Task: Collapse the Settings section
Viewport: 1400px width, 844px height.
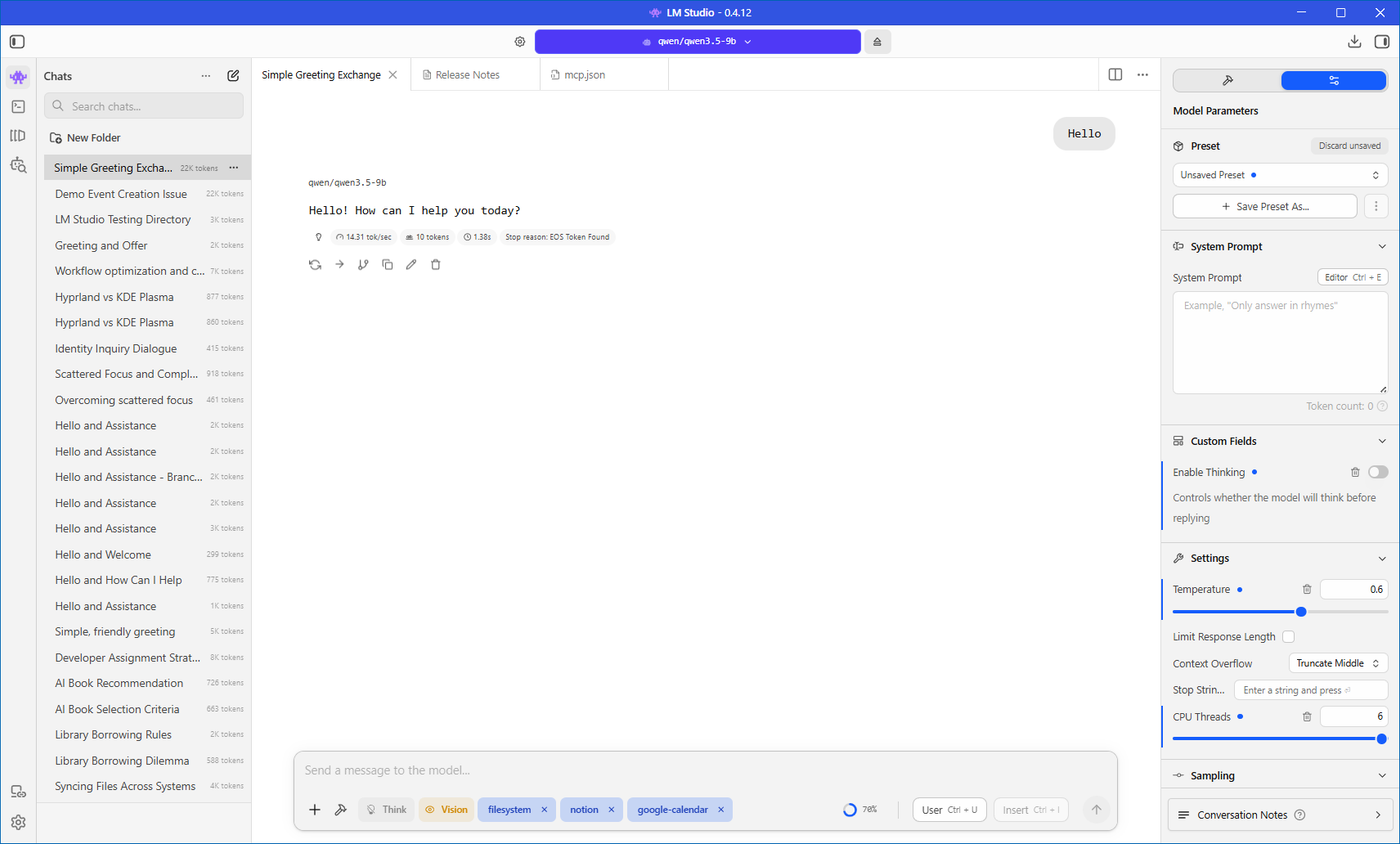Action: click(1382, 558)
